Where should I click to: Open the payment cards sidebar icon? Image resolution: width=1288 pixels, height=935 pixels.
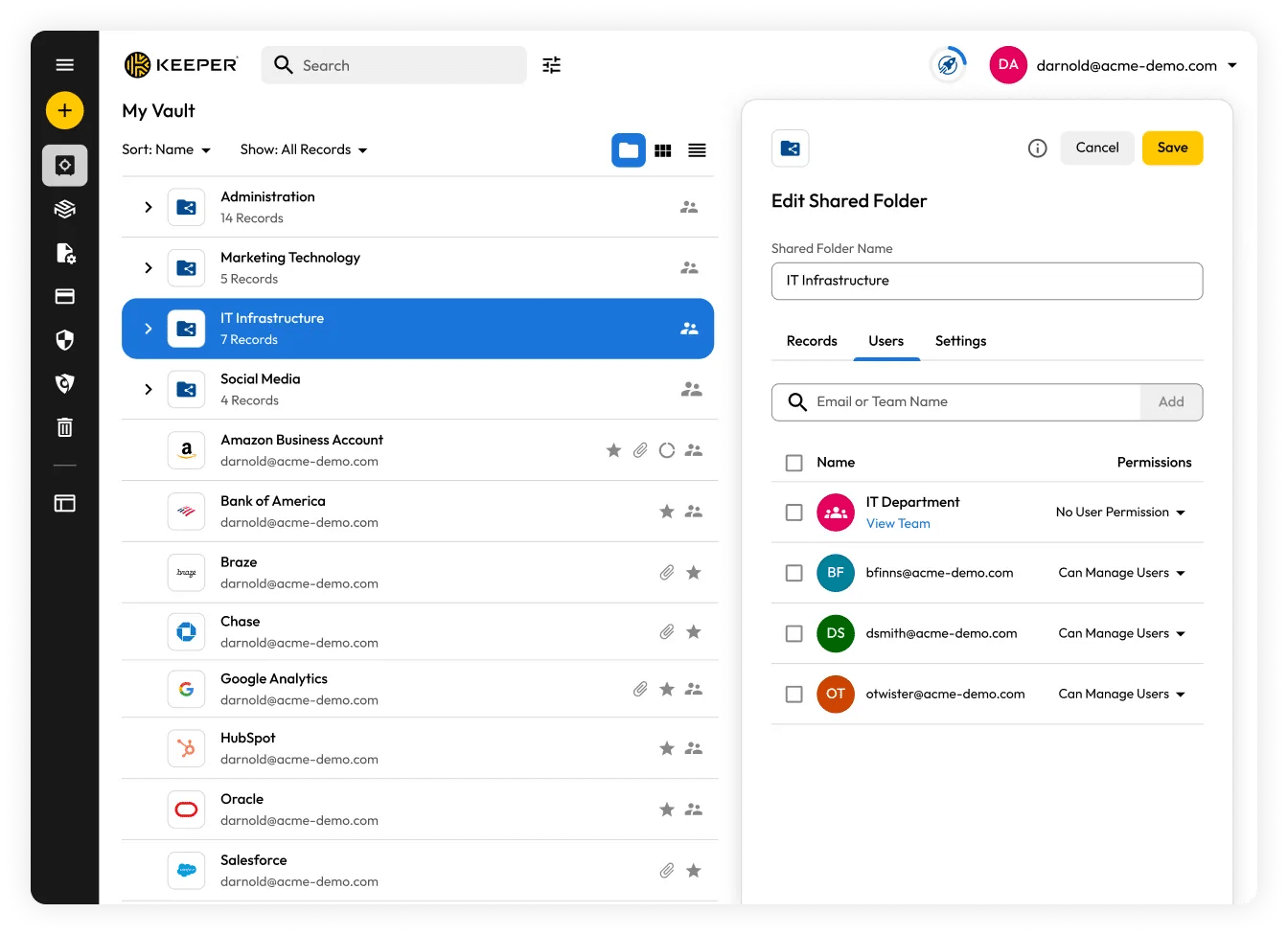click(x=64, y=296)
